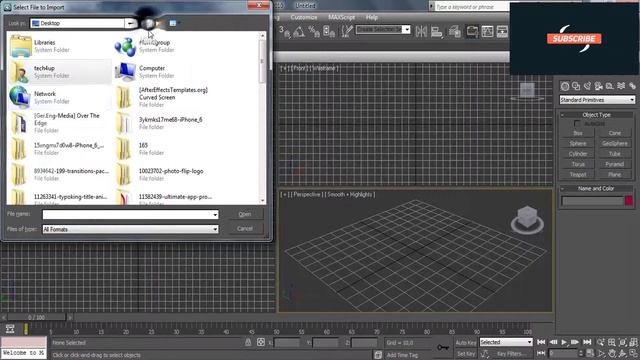Viewport: 640px width, 360px height.
Task: Click the Pan View hand icon
Action: tap(612, 353)
